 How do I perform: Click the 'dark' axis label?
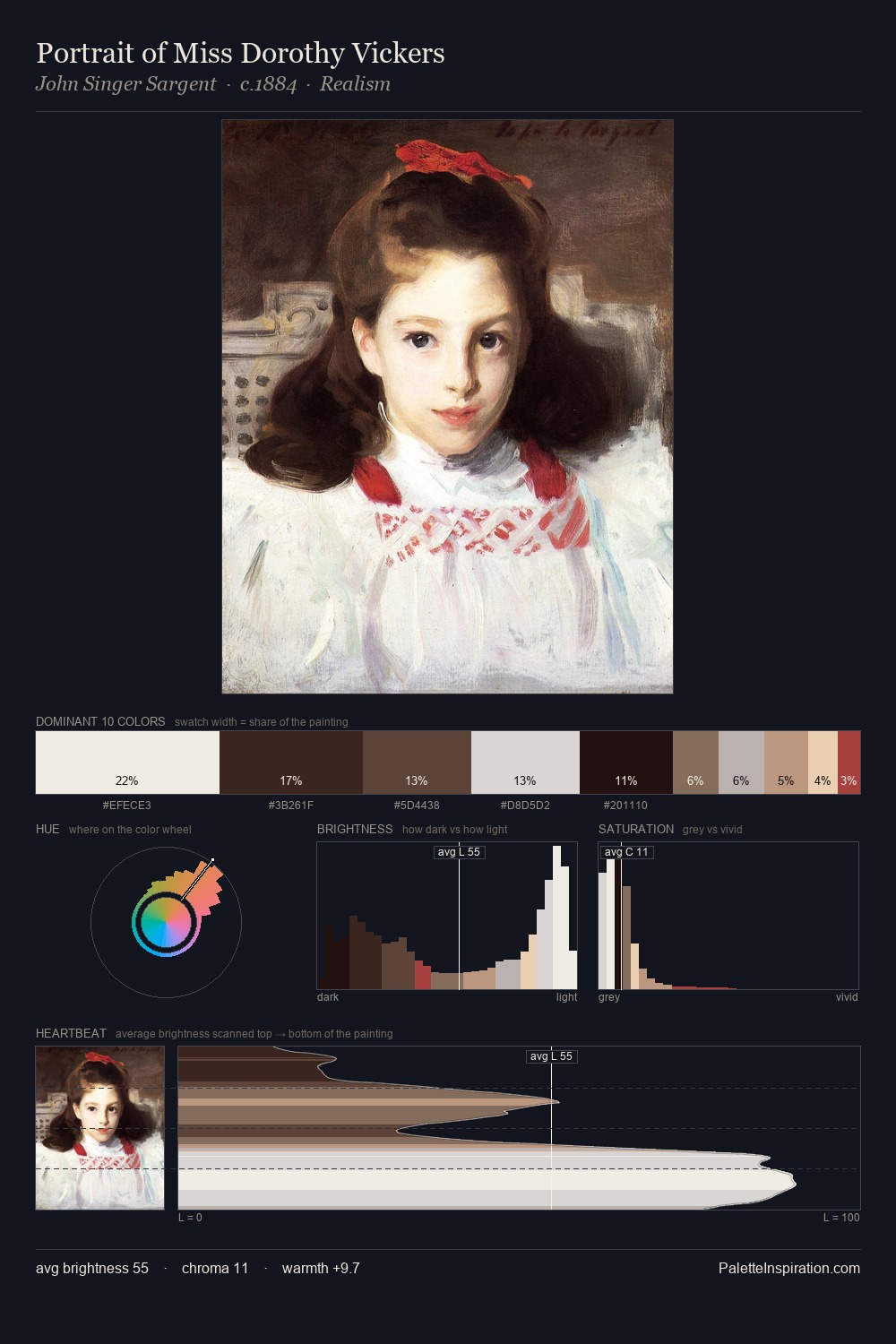pos(328,997)
